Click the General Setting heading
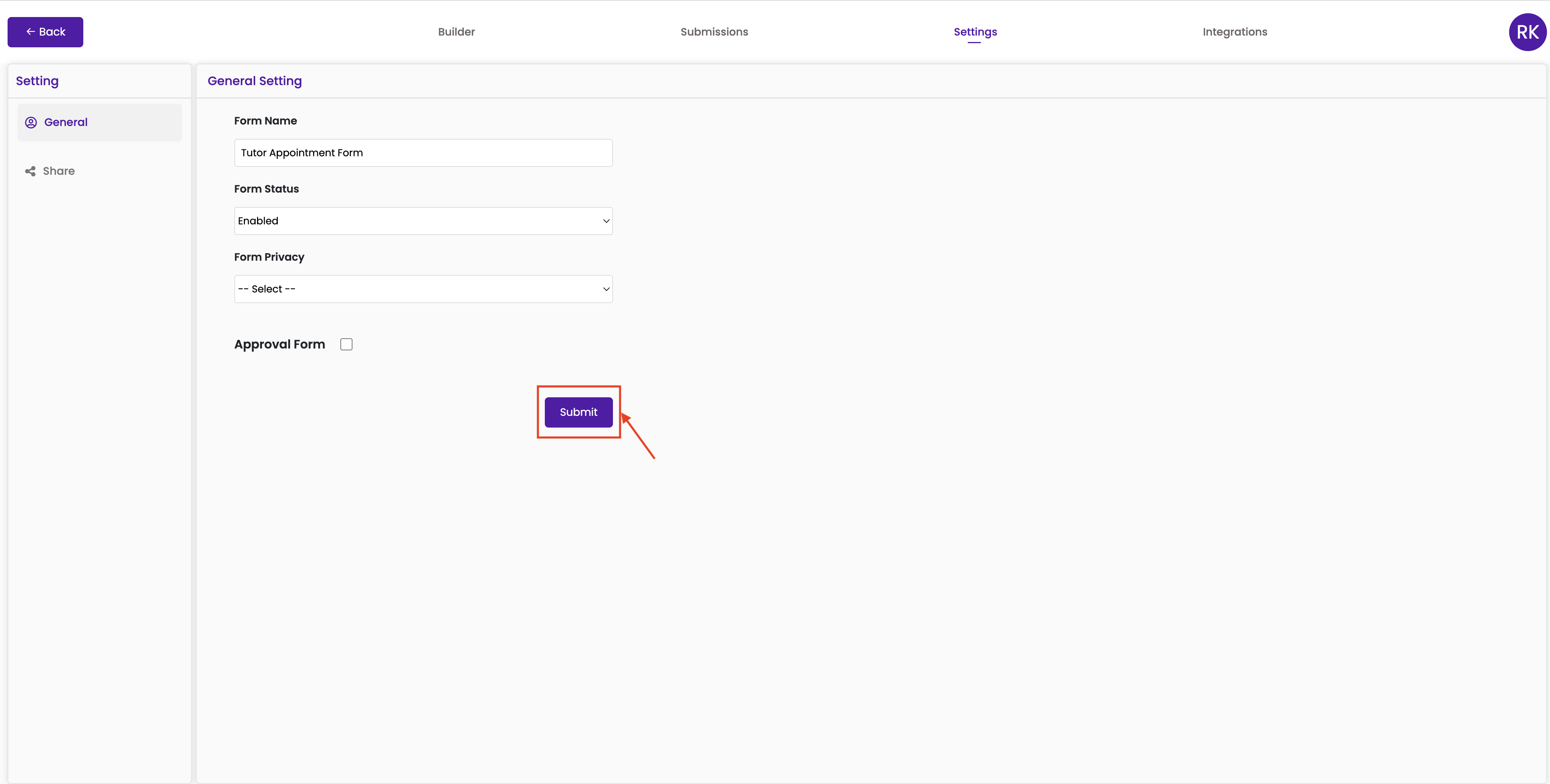Screen dimensions: 1550x784 (x=254, y=81)
